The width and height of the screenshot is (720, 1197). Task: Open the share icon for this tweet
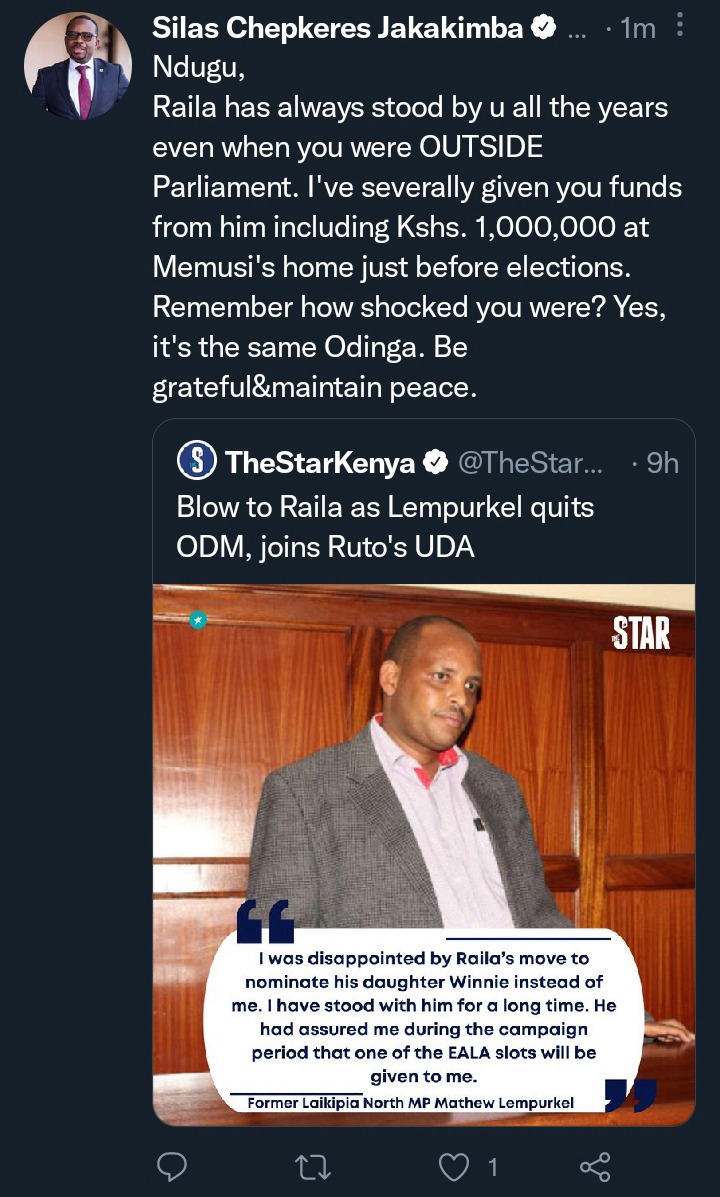595,1166
